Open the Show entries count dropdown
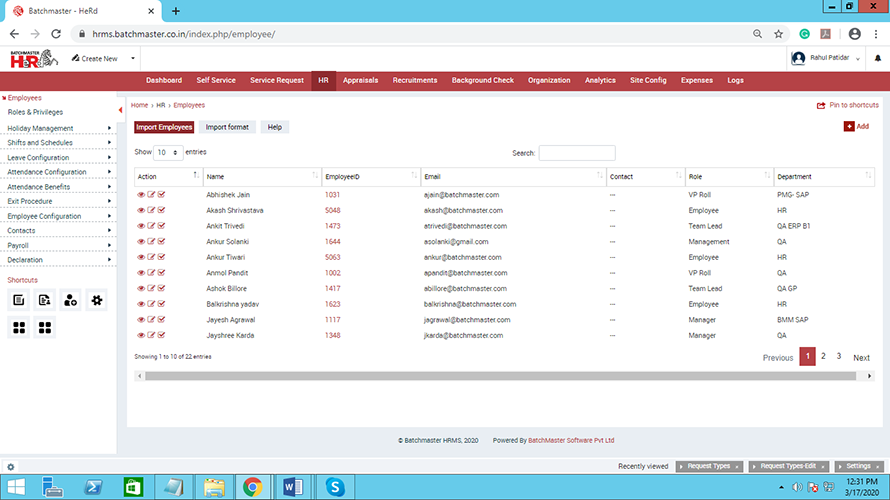The image size is (890, 500). (x=168, y=152)
